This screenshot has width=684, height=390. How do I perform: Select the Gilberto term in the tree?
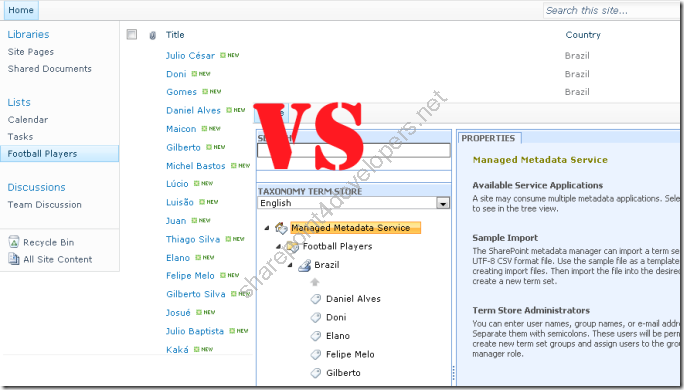(343, 373)
